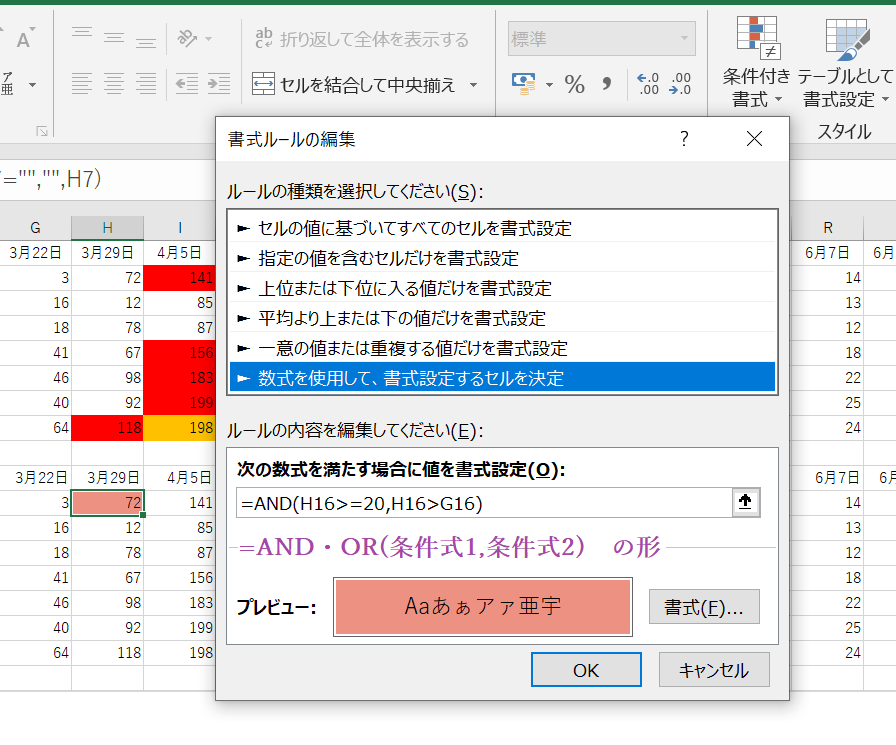Click column H header
Viewport: 896px width, 745px height.
point(107,228)
